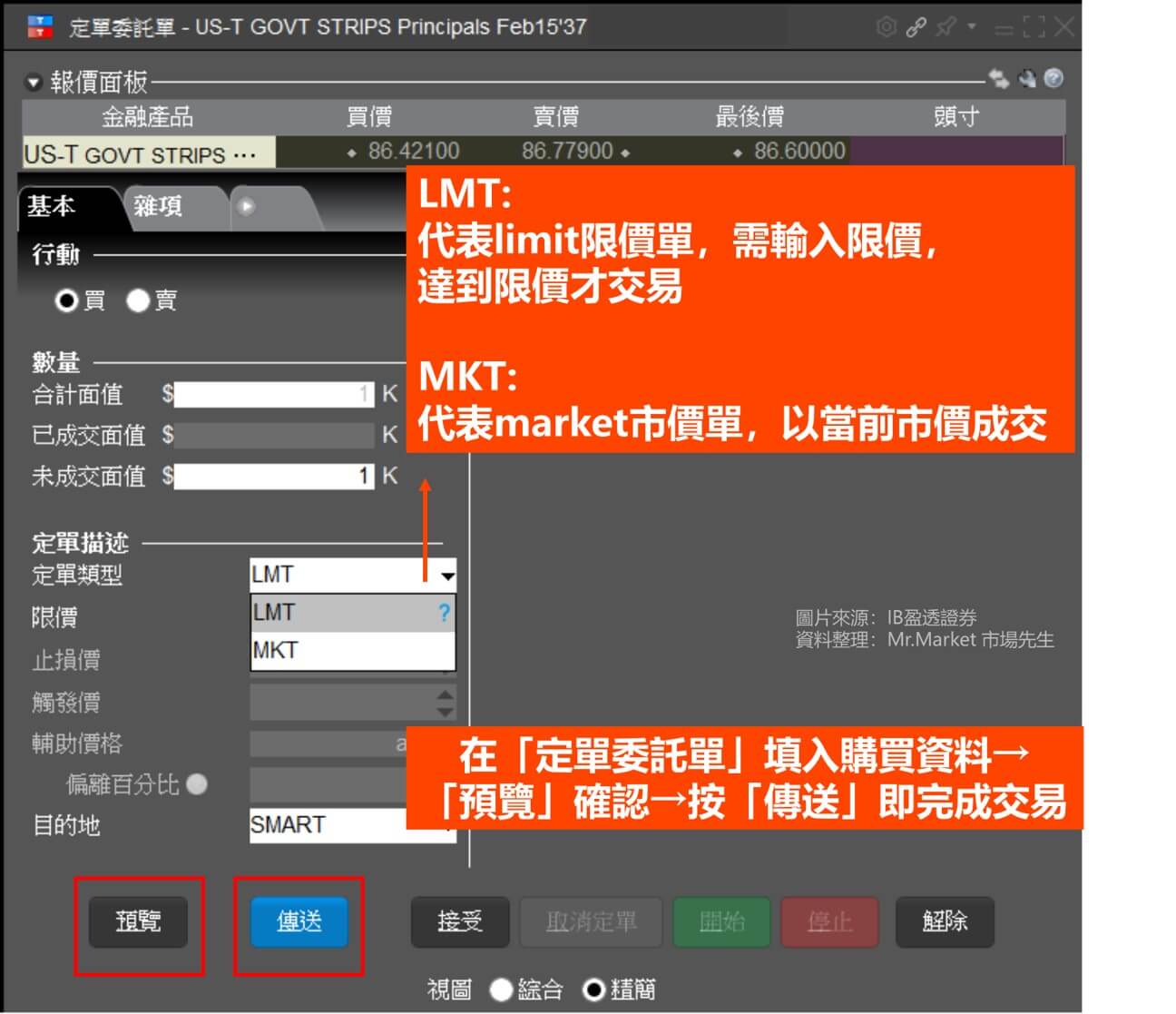The image size is (1176, 1014).
Task: Open the arrow tab next to 雜項
Action: (246, 206)
